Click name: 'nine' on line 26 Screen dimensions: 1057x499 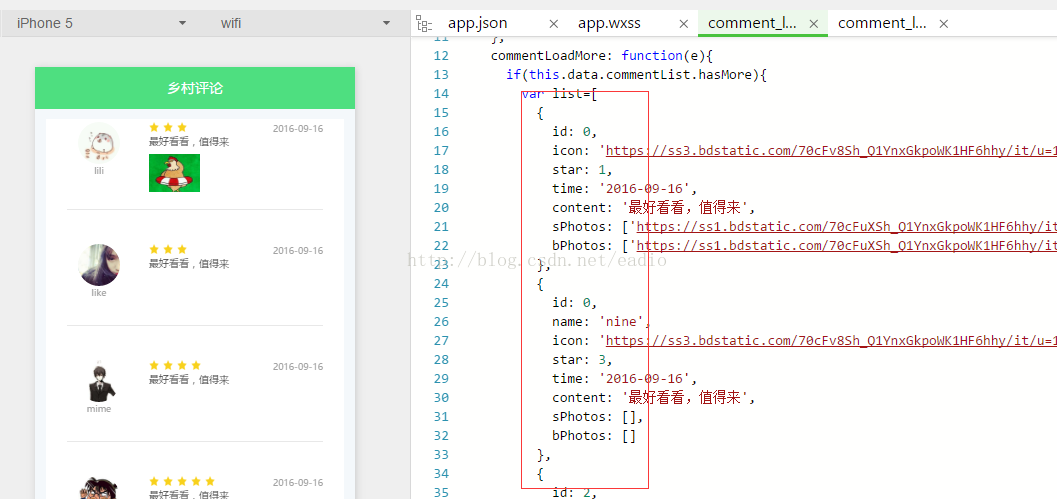click(601, 322)
